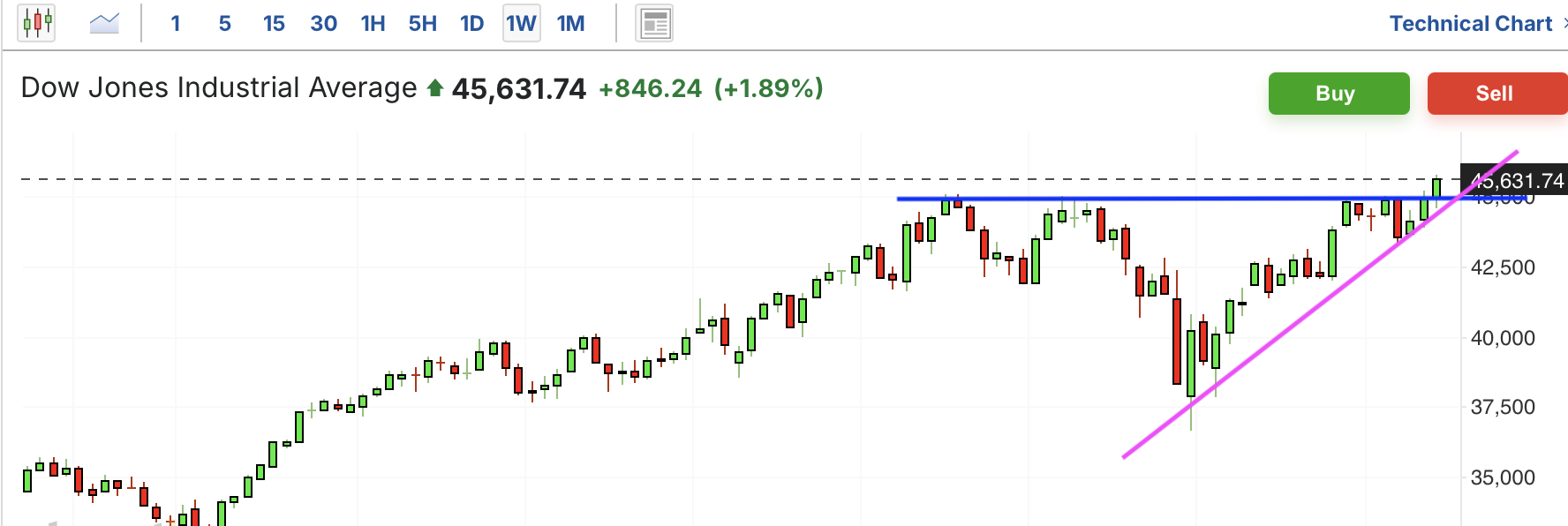
Task: Select the 1M monthly interval
Action: (571, 24)
